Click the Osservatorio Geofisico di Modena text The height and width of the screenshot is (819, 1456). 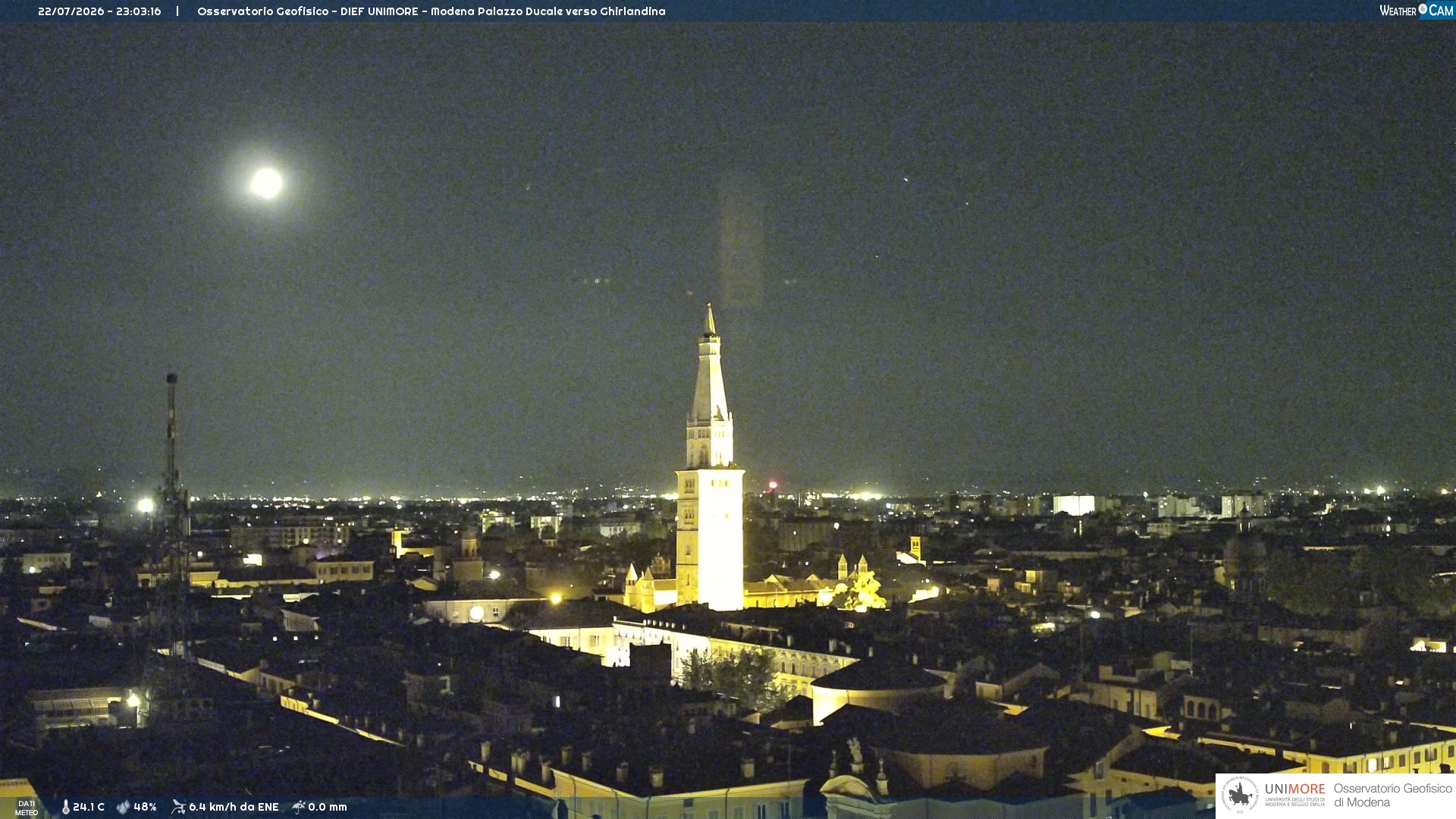click(x=1392, y=795)
